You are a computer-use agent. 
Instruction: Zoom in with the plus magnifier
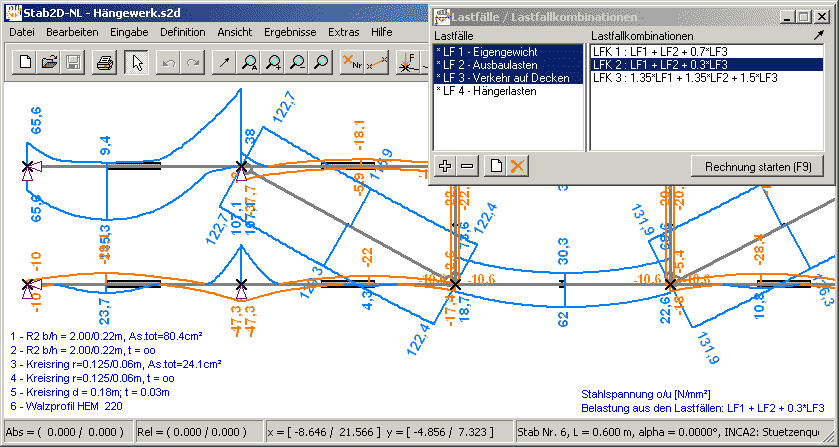click(273, 63)
